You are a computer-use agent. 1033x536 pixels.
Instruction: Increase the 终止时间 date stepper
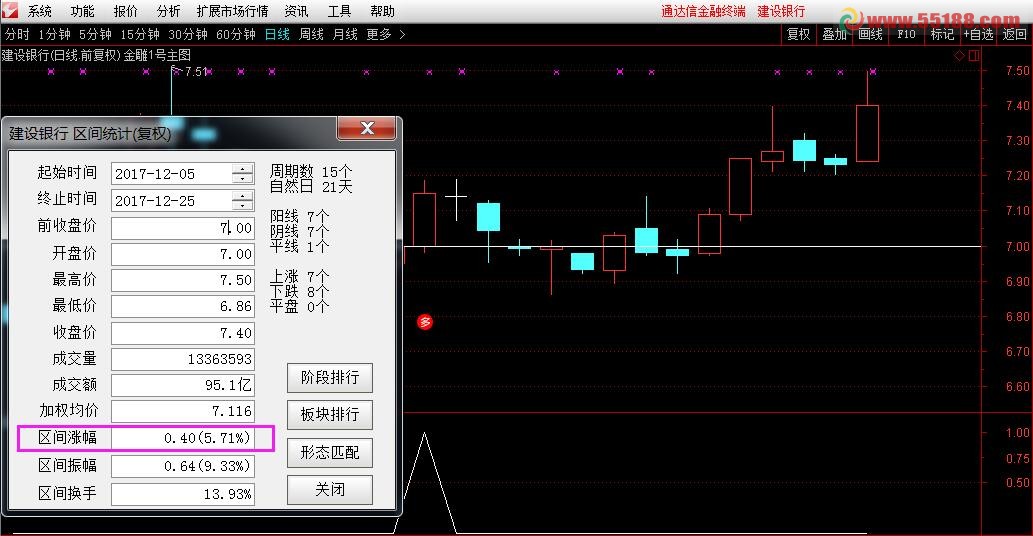pyautogui.click(x=242, y=196)
